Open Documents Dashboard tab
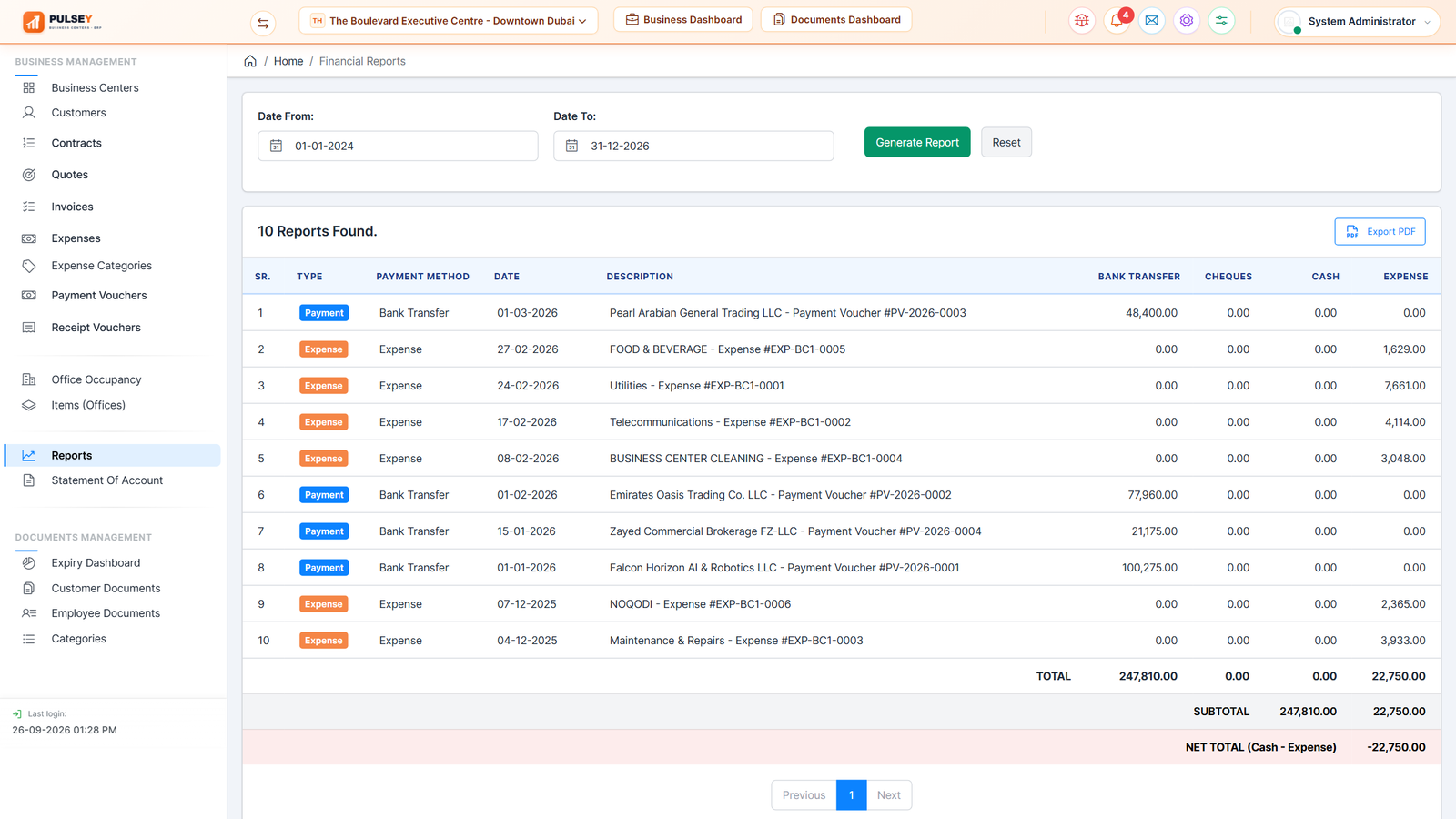This screenshot has height=819, width=1456. 836,19
